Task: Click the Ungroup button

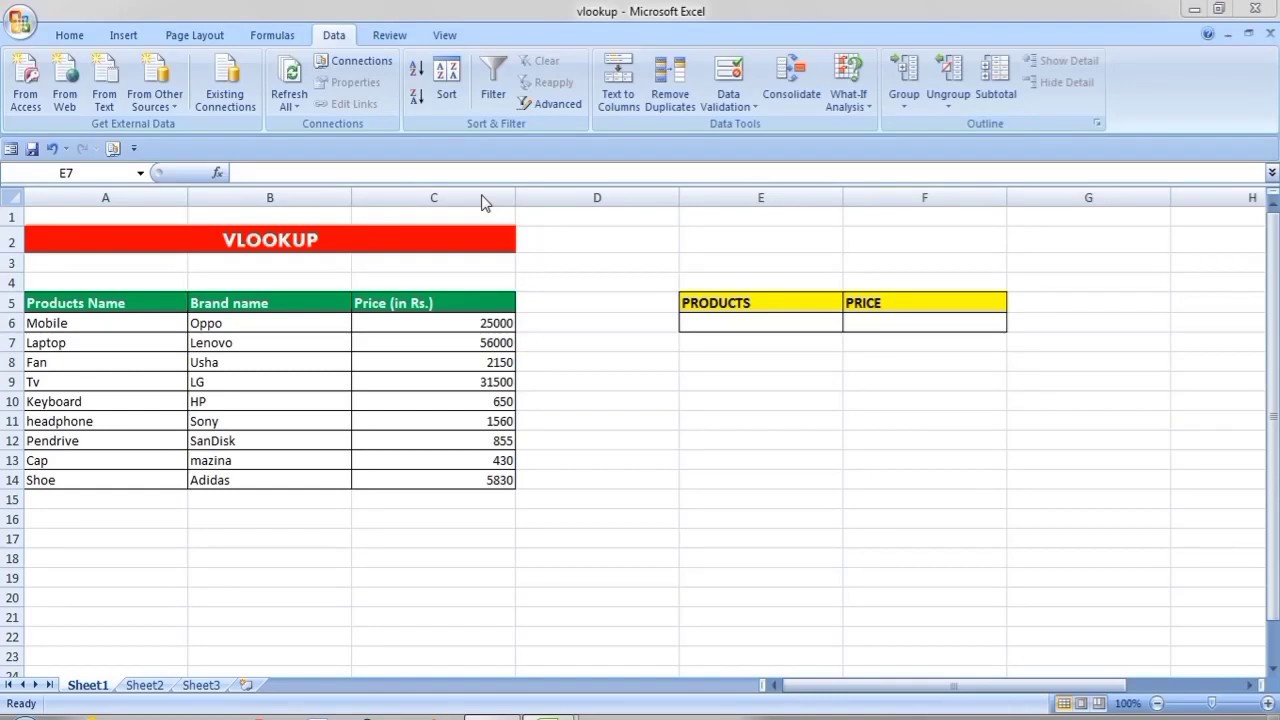Action: [x=948, y=82]
